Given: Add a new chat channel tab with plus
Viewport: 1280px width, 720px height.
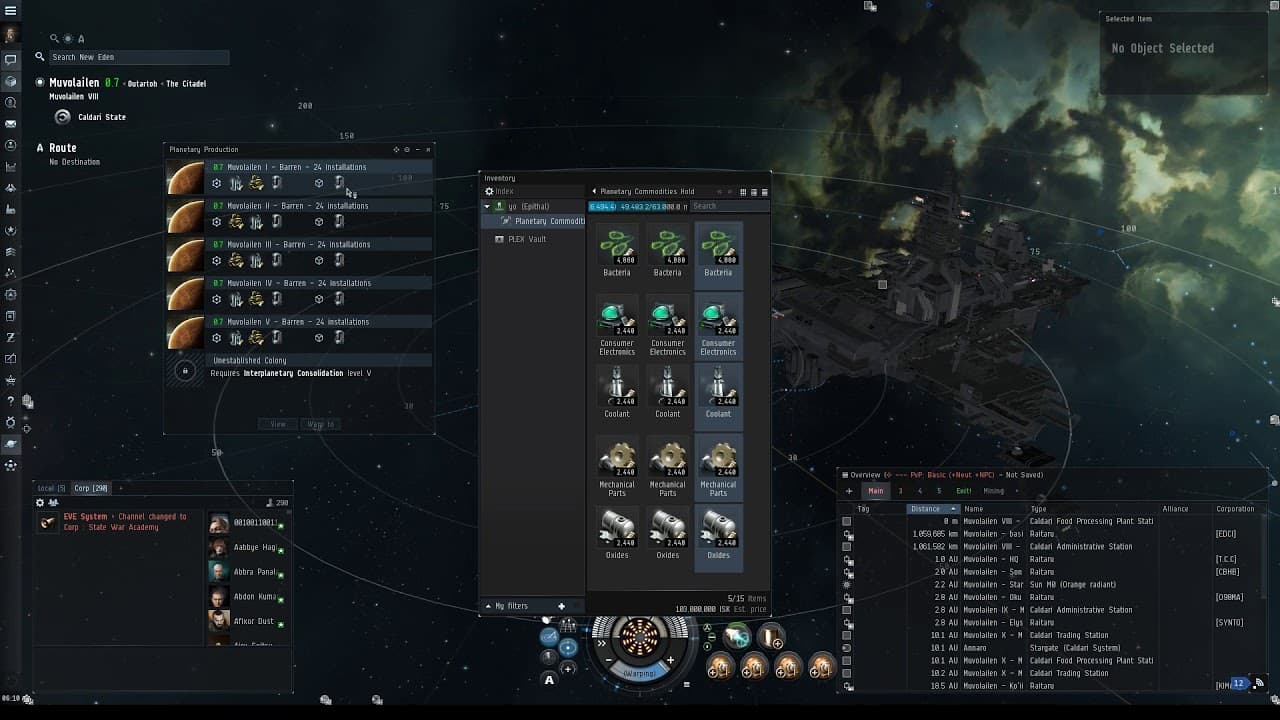Looking at the screenshot, I should tap(120, 488).
